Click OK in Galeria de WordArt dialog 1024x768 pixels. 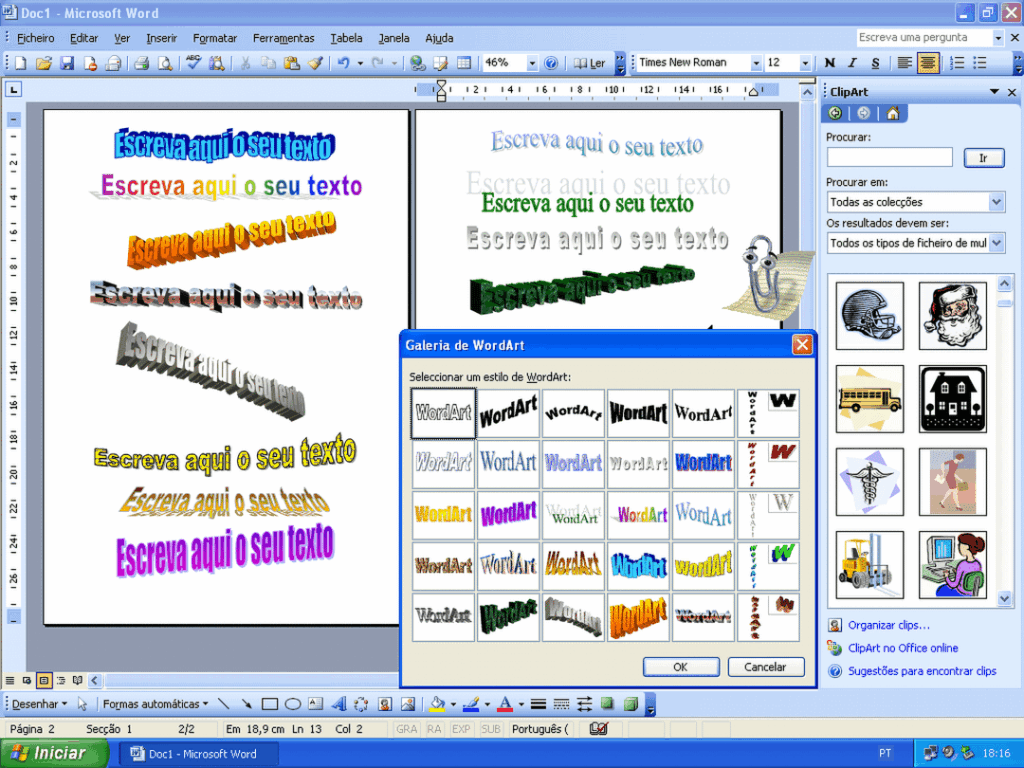coord(680,667)
